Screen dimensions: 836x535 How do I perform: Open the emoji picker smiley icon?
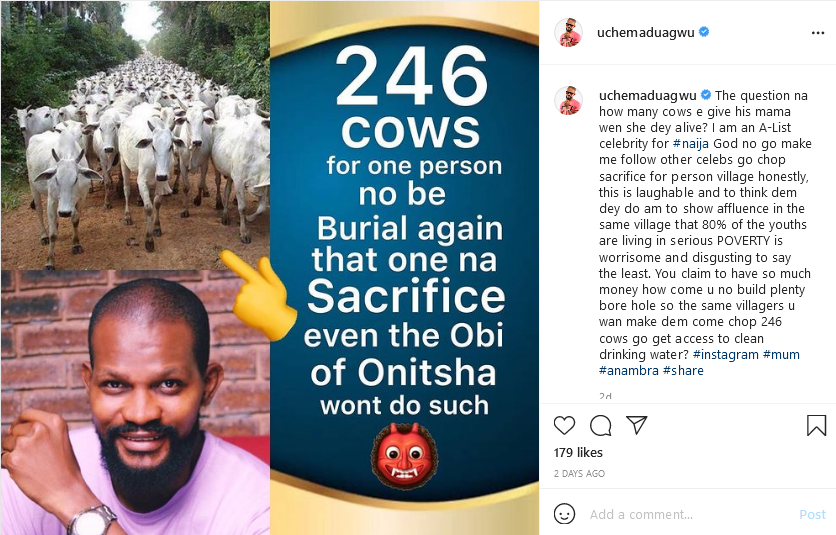click(564, 514)
